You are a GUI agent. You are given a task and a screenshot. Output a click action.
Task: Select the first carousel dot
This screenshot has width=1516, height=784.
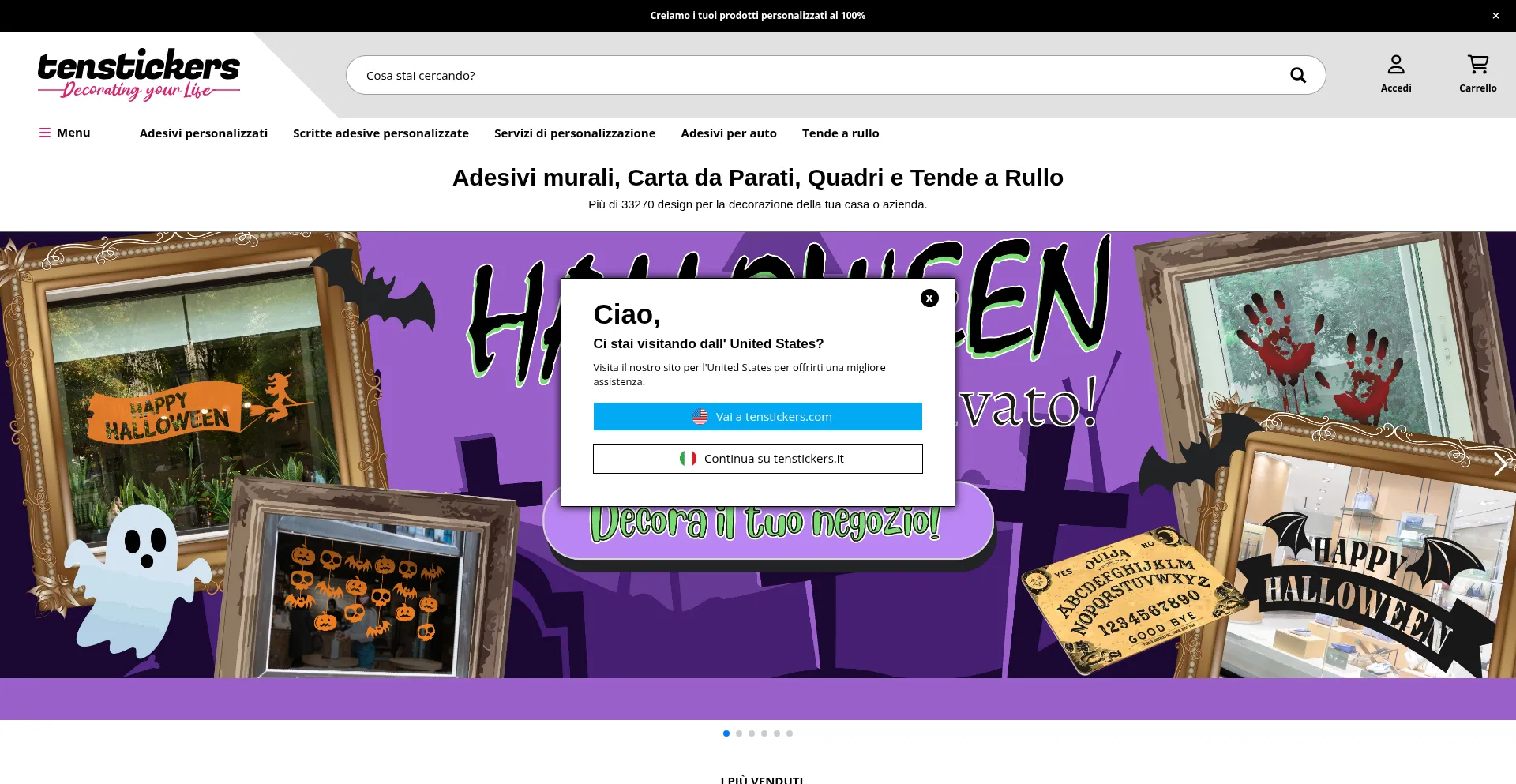tap(726, 733)
